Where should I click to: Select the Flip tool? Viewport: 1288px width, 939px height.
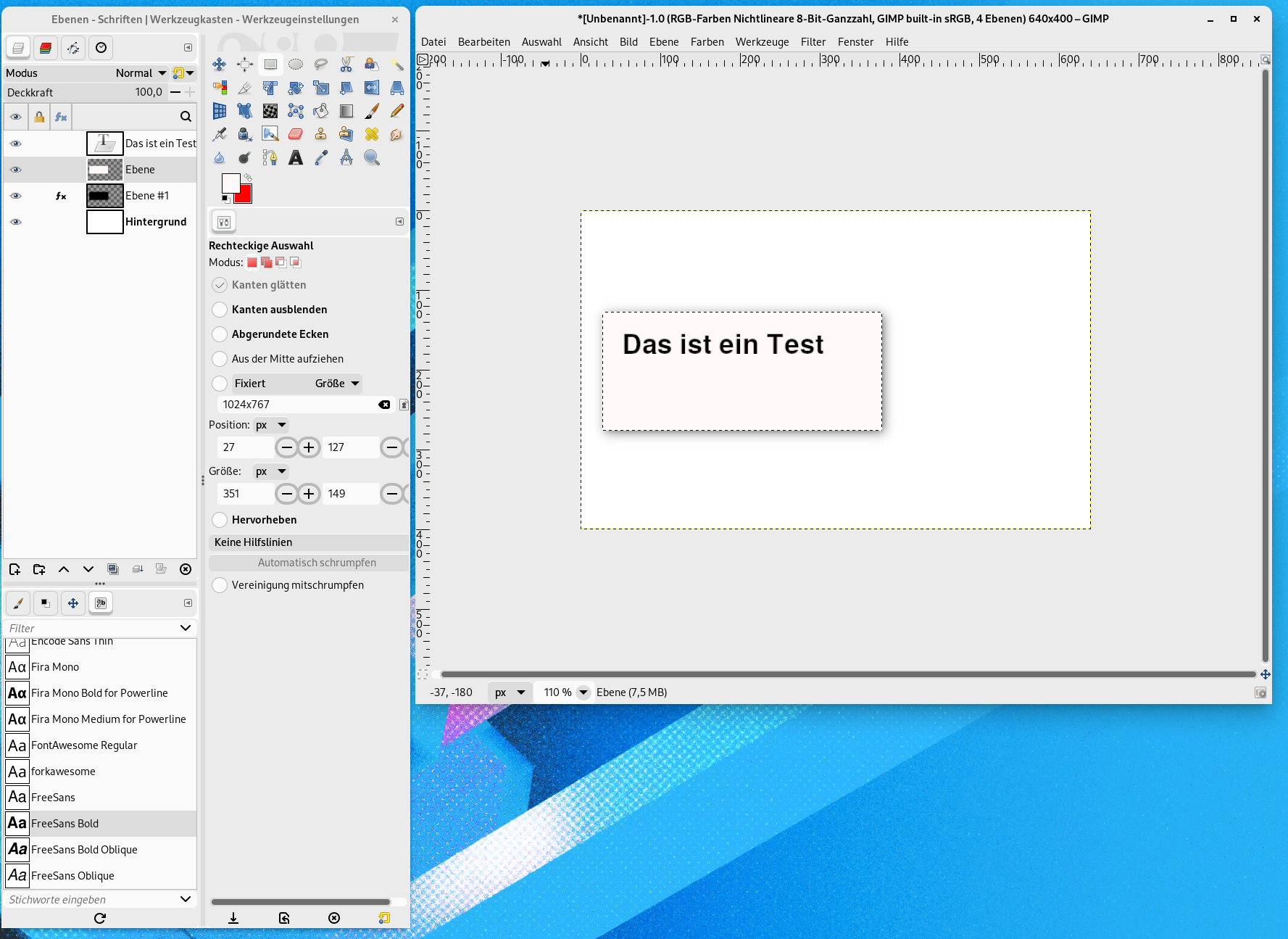pyautogui.click(x=372, y=88)
